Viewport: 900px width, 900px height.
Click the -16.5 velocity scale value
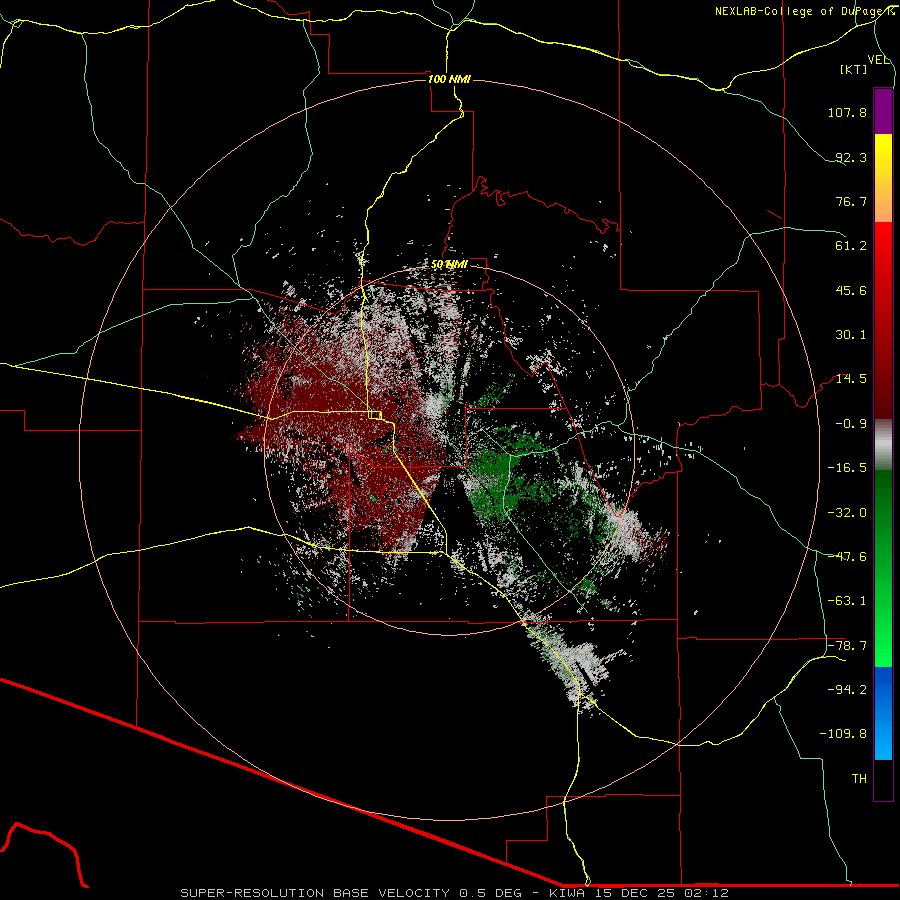(x=847, y=468)
